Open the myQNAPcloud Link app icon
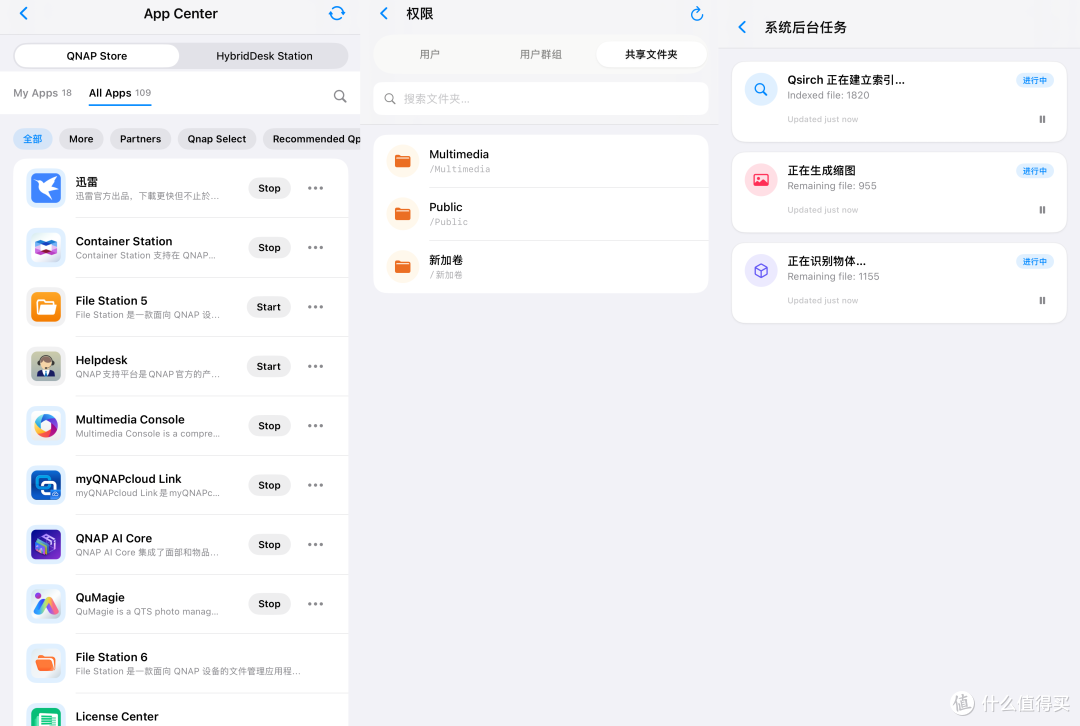 pyautogui.click(x=46, y=485)
